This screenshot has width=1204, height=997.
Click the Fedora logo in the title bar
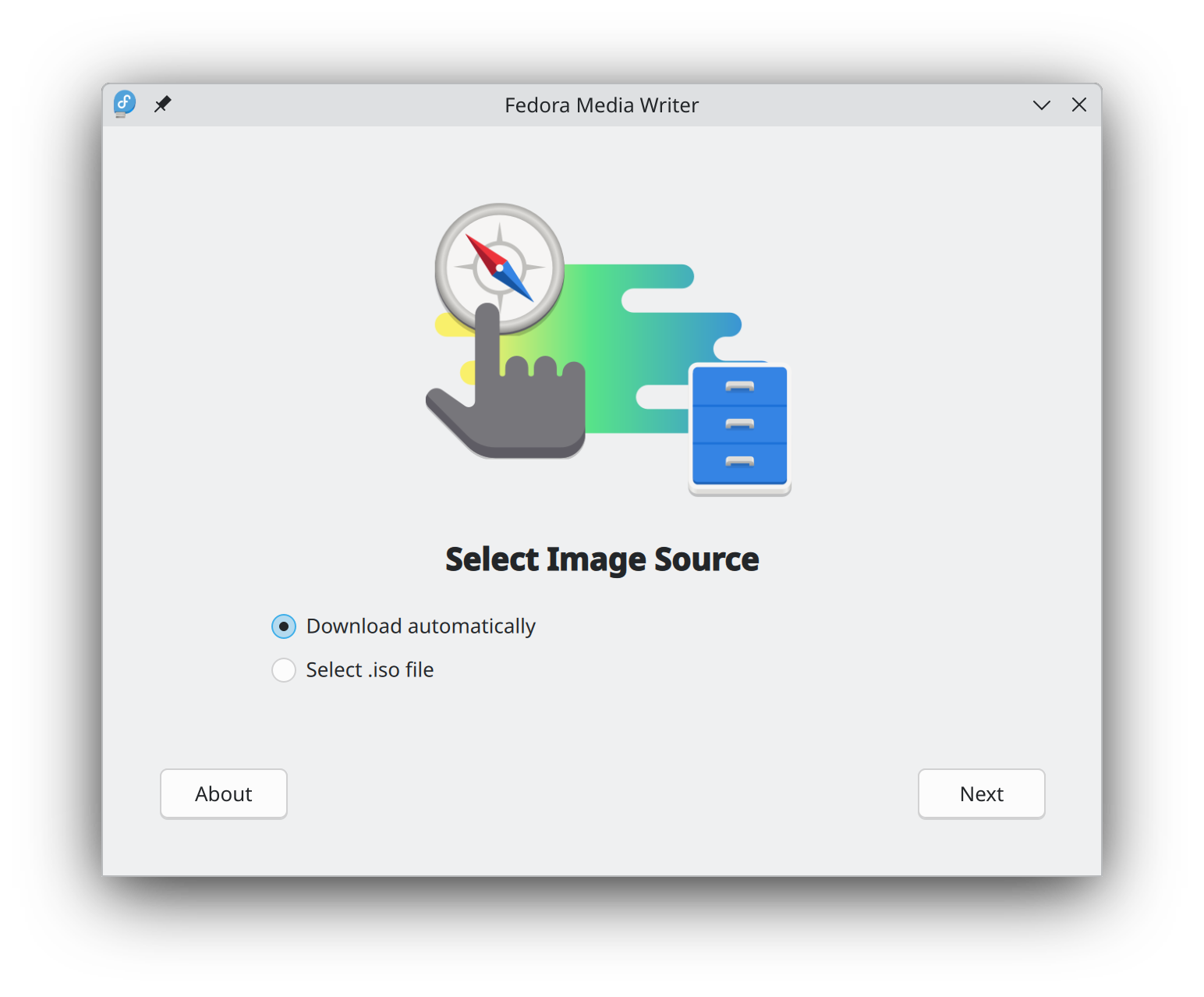pyautogui.click(x=124, y=104)
